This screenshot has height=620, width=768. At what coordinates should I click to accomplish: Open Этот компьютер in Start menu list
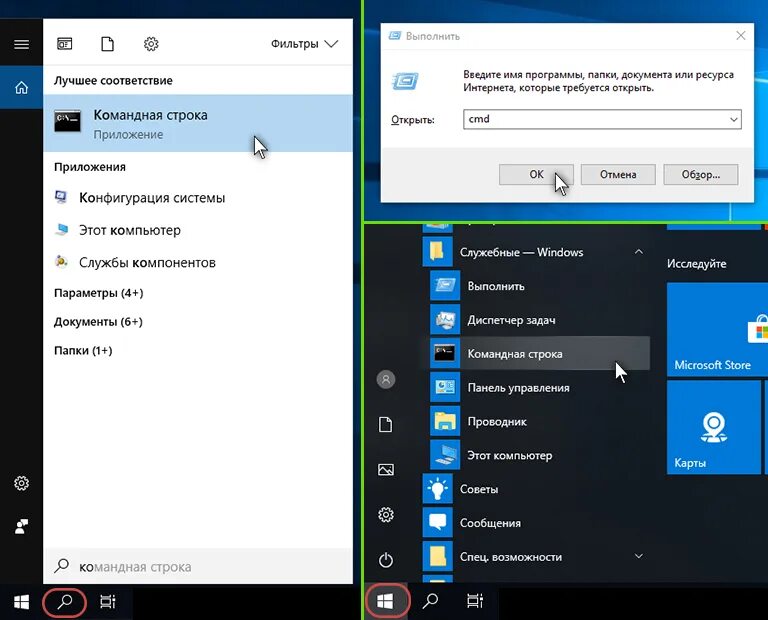(540, 455)
